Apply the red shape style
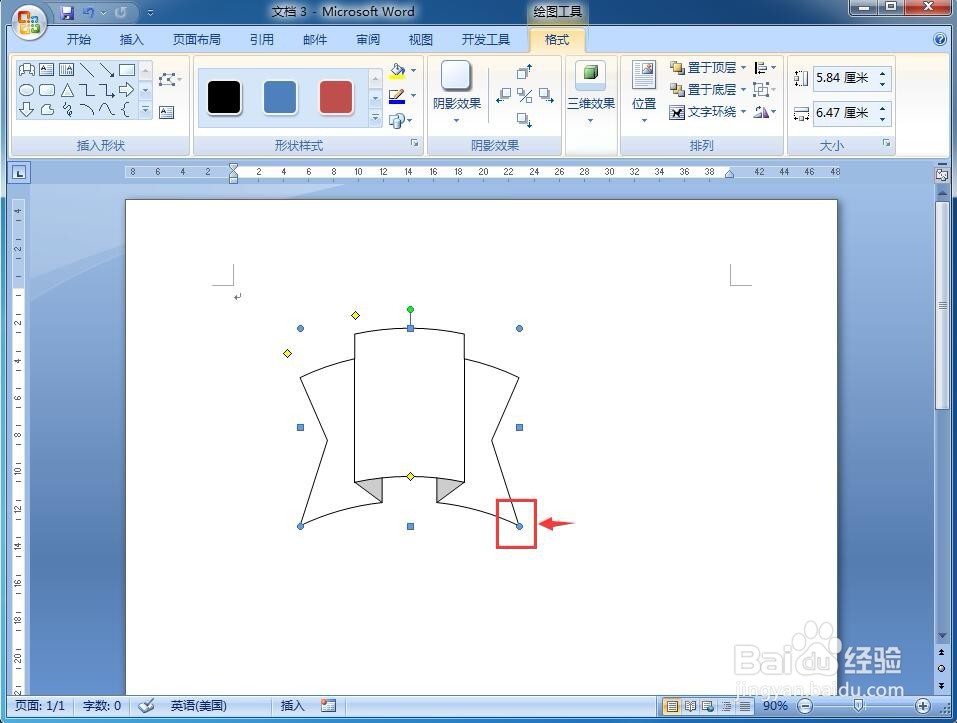Image resolution: width=957 pixels, height=723 pixels. [x=336, y=97]
